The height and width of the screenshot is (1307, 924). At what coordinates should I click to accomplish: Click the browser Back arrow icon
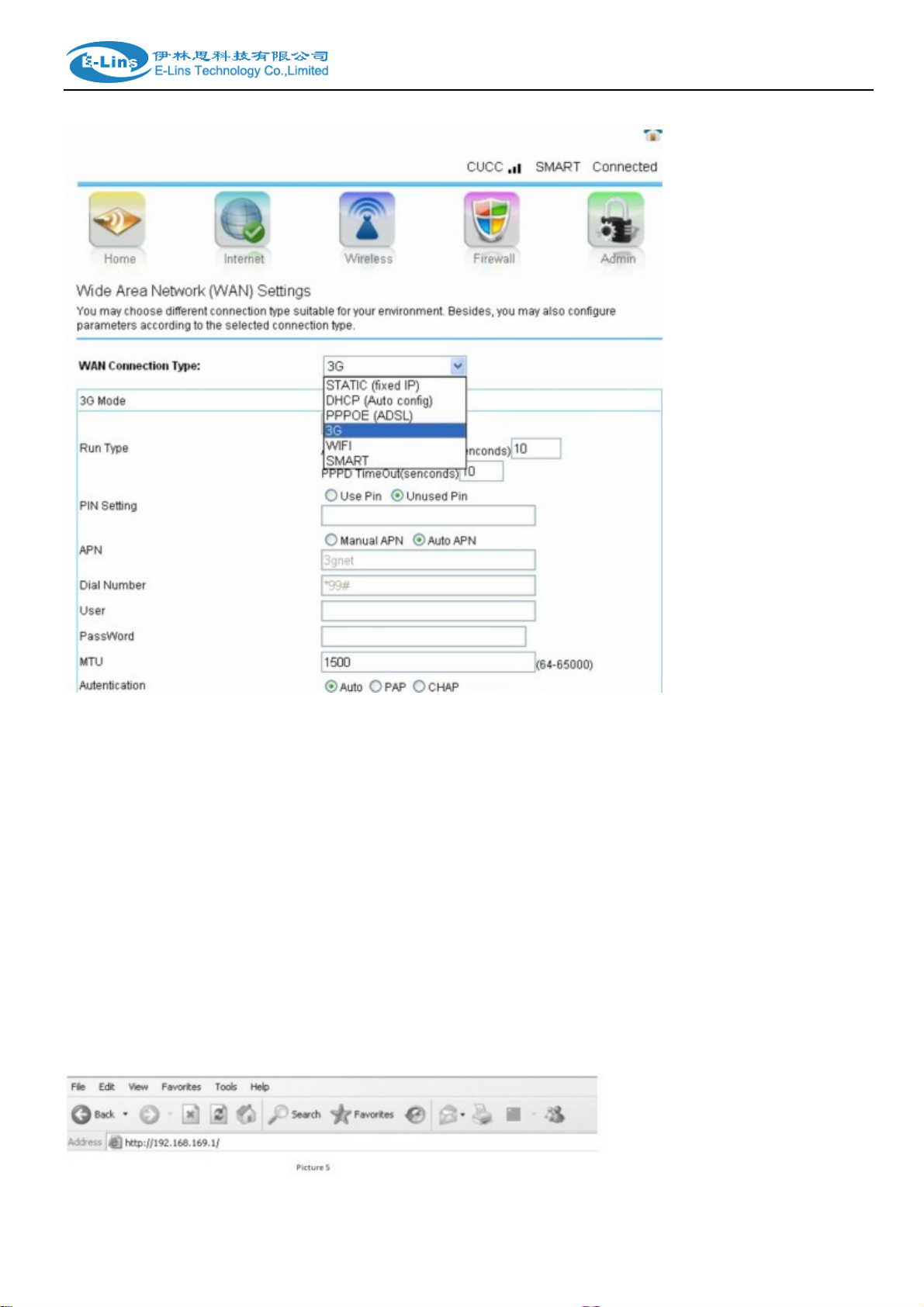81,1115
